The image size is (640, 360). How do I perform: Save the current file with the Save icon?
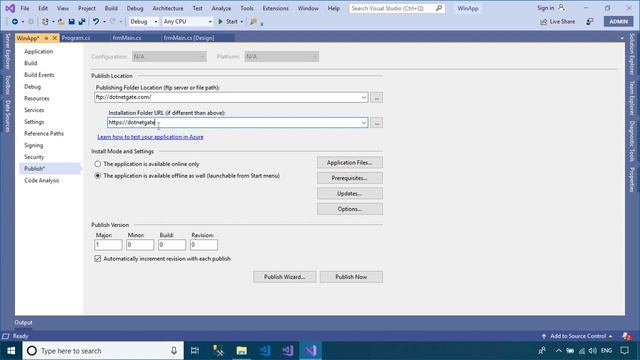pyautogui.click(x=71, y=22)
